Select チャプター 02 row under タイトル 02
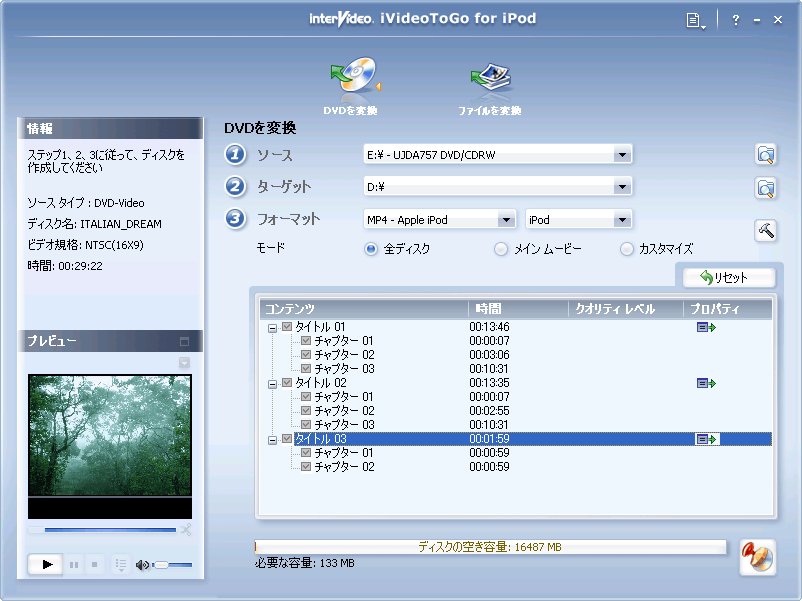802x601 pixels. [344, 411]
